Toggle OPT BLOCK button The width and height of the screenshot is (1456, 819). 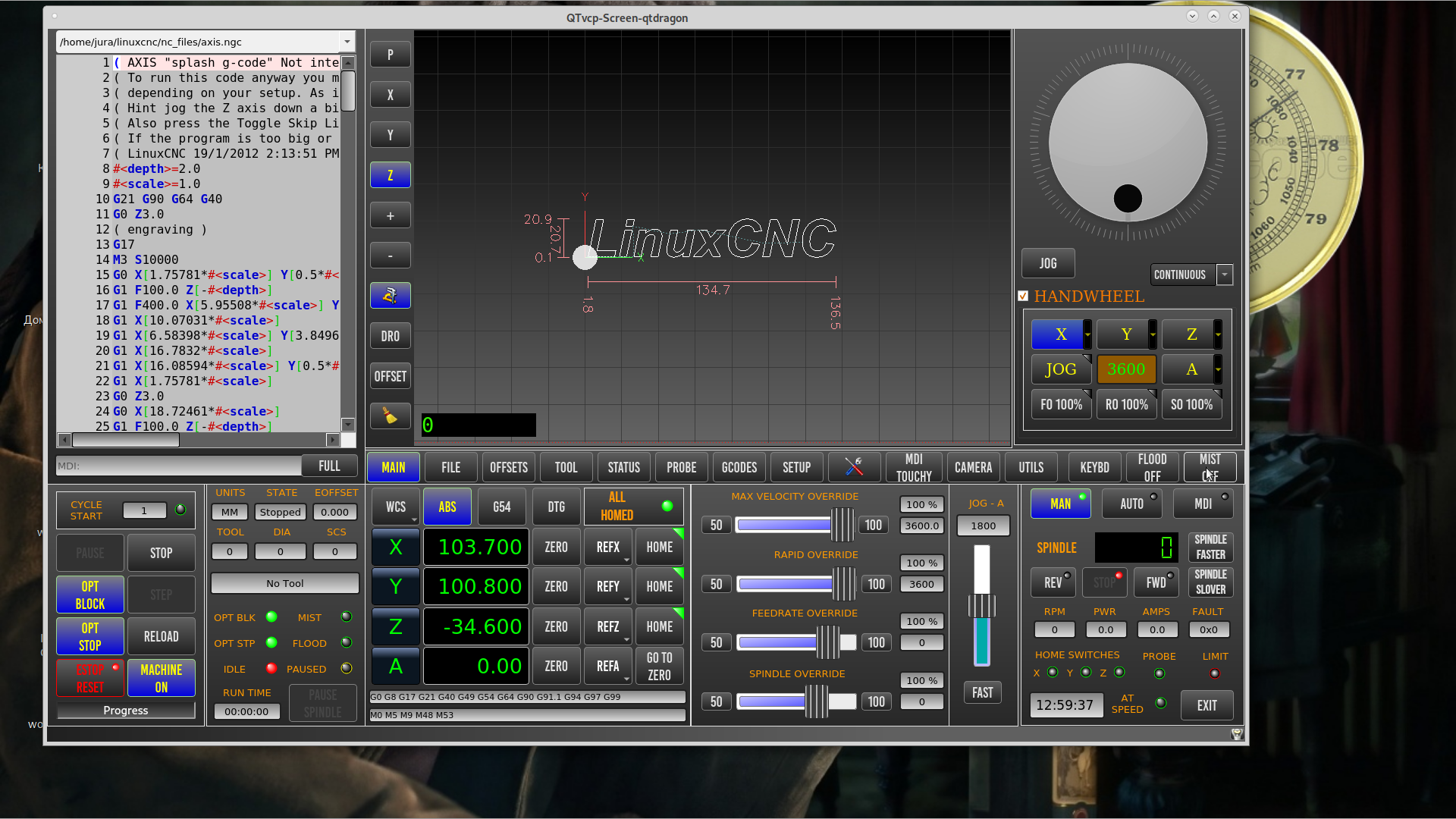coord(90,595)
